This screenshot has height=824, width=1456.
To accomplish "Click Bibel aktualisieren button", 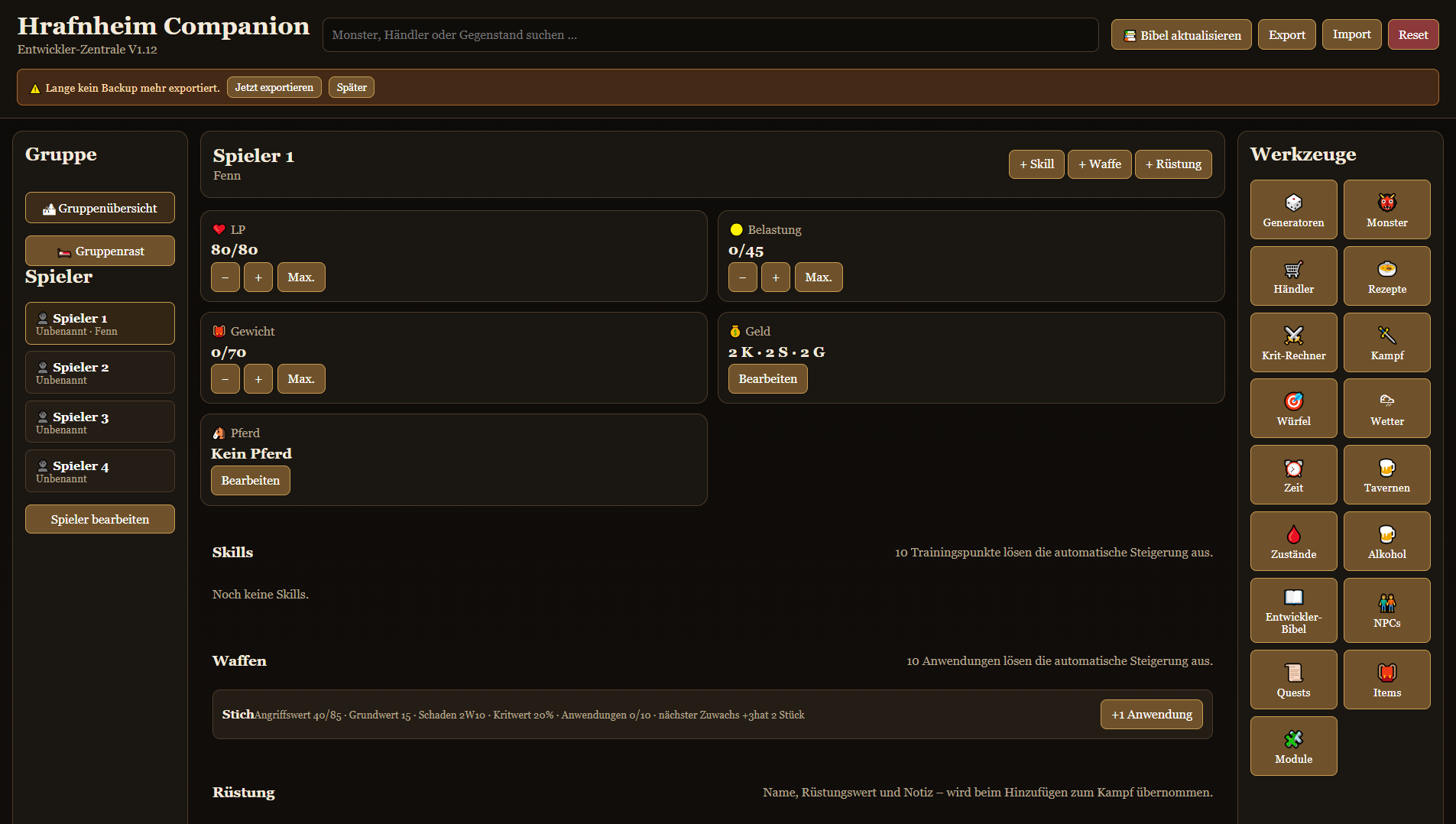I will click(1181, 34).
